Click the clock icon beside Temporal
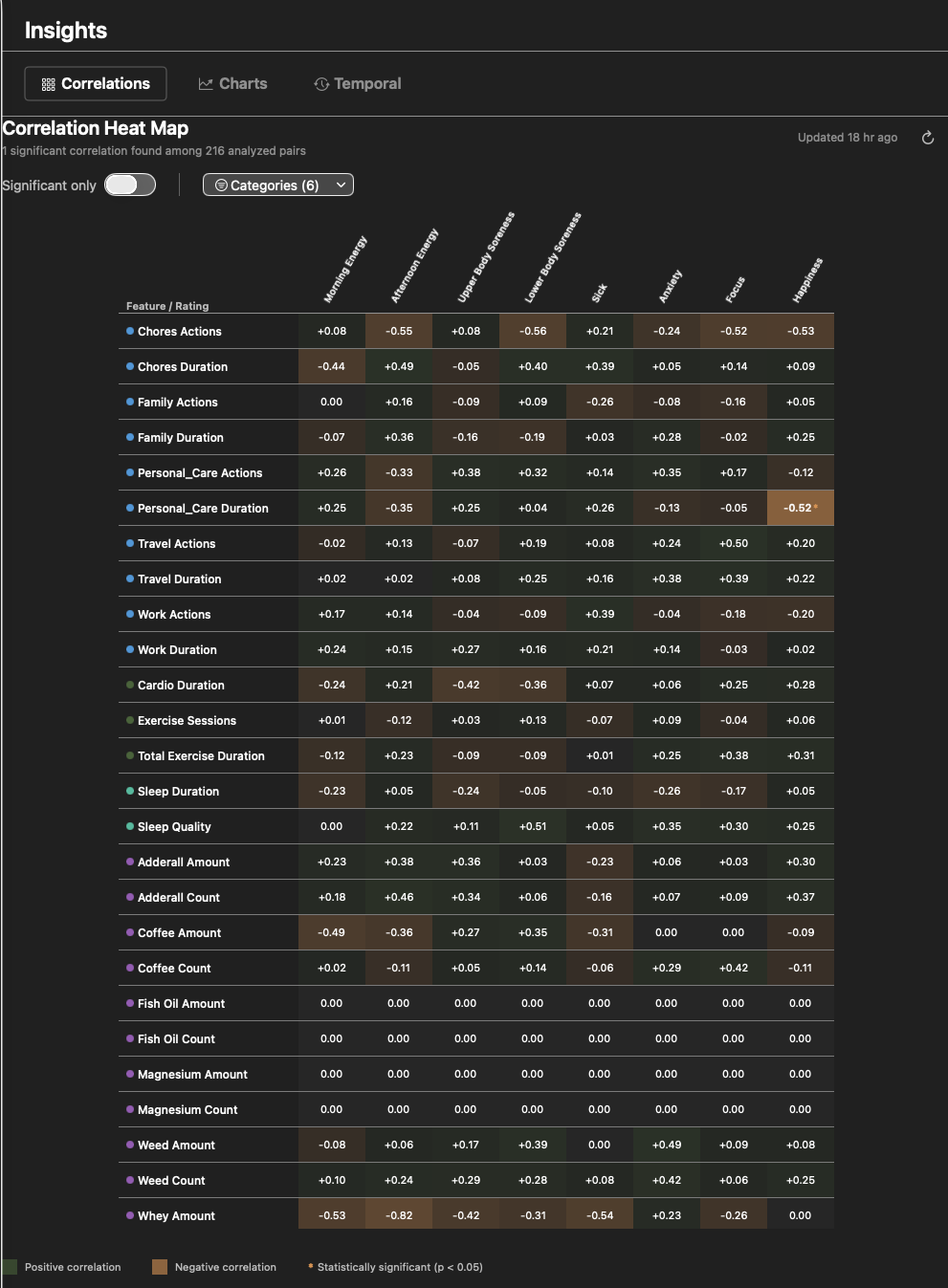The height and width of the screenshot is (1288, 948). 320,84
